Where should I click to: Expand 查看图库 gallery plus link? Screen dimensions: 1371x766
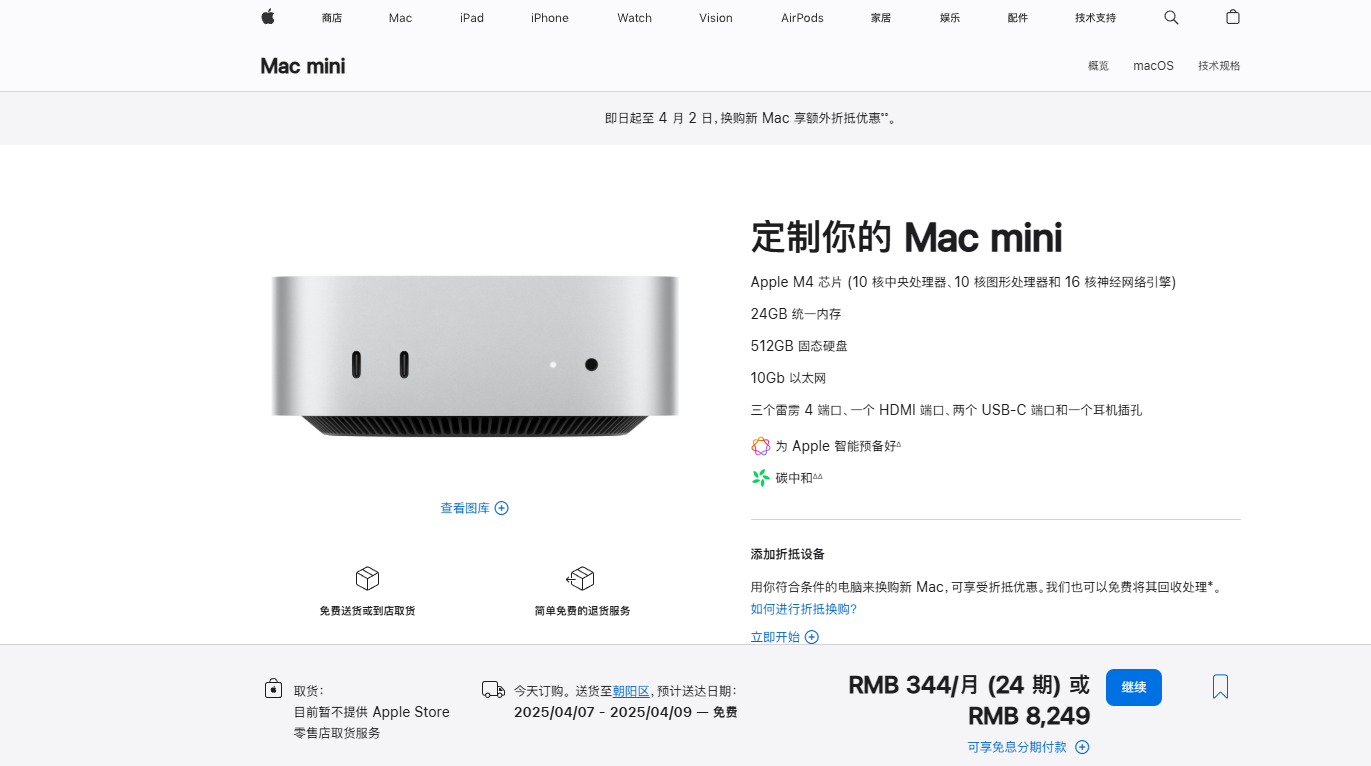coord(475,508)
